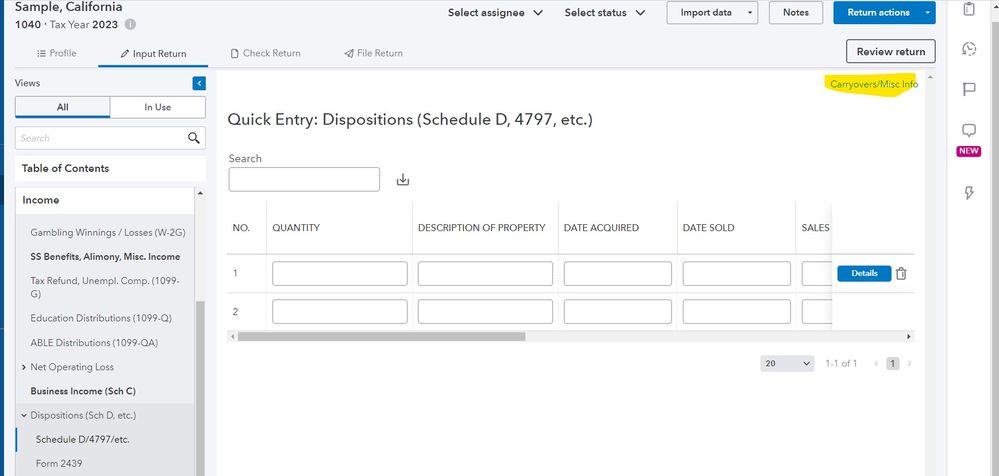Switch Views filter to All
The image size is (999, 476).
[62, 108]
